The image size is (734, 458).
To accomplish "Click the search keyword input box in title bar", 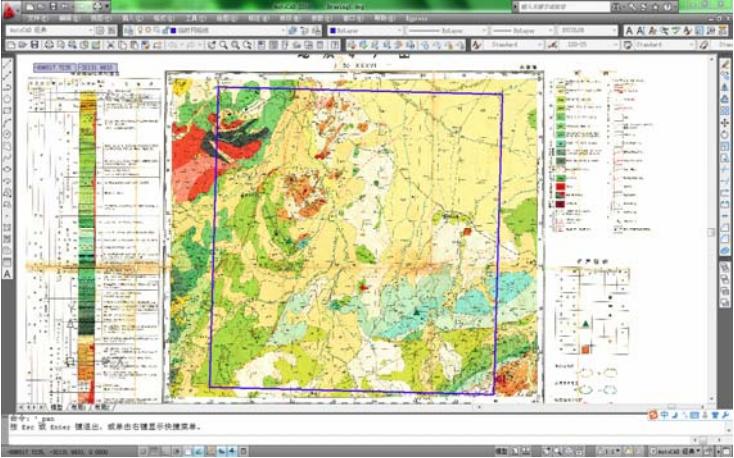I will pos(565,7).
